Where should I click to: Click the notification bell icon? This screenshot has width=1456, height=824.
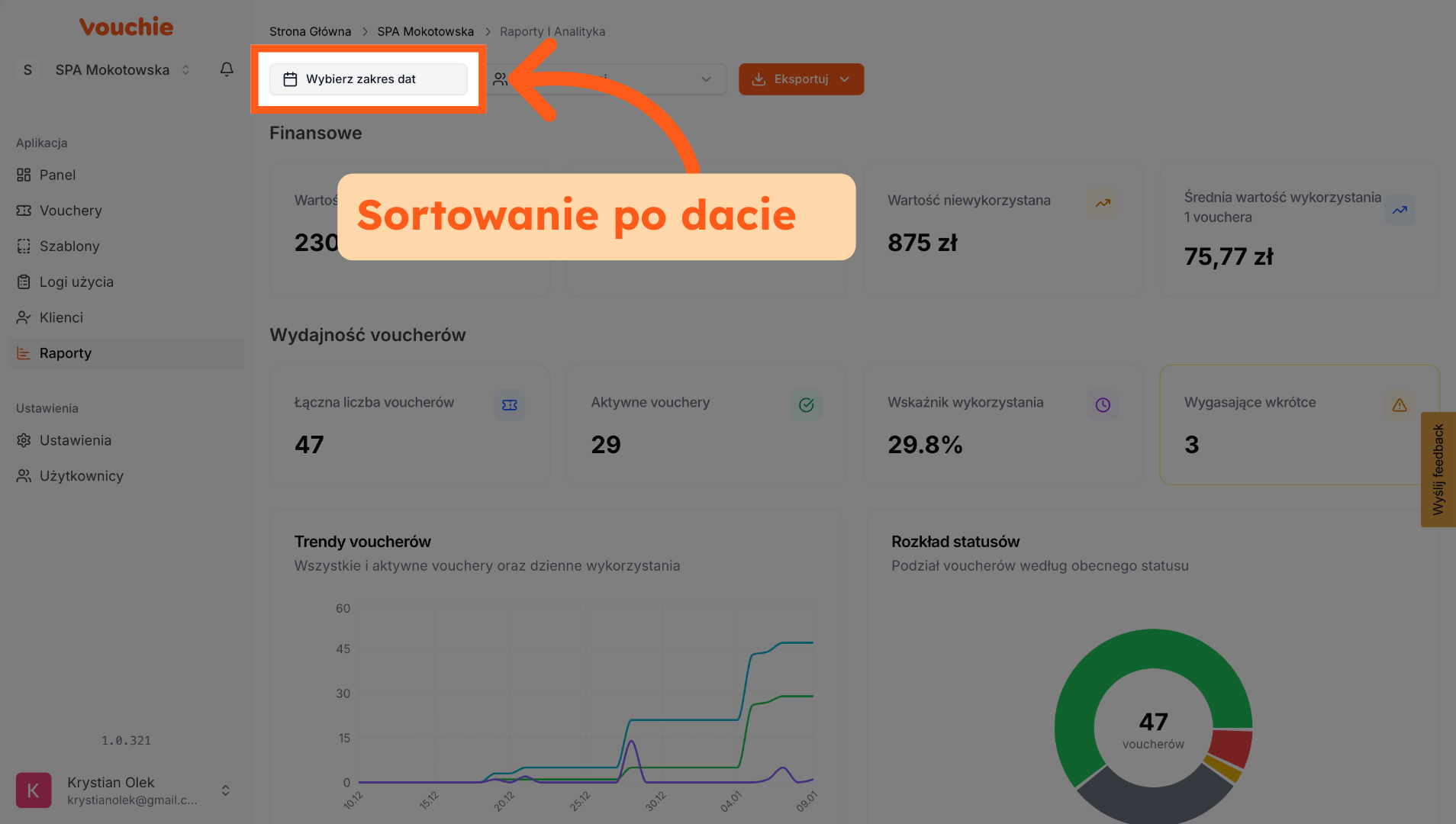coord(227,69)
